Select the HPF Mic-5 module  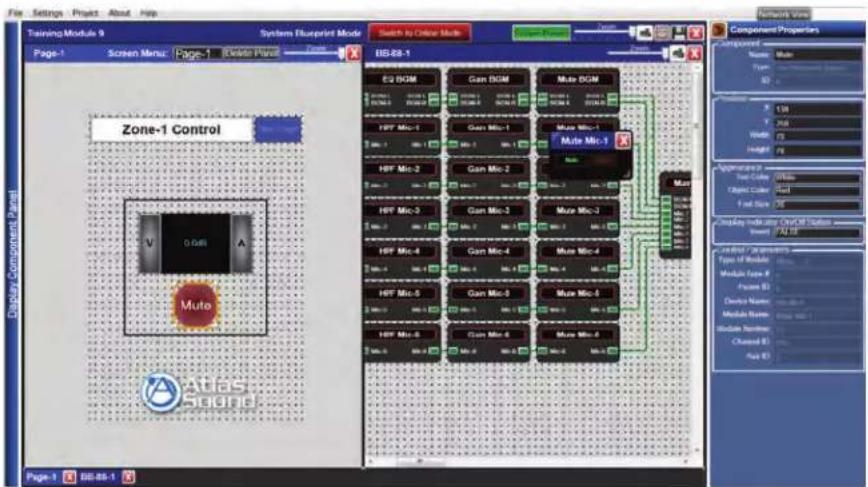click(x=402, y=301)
